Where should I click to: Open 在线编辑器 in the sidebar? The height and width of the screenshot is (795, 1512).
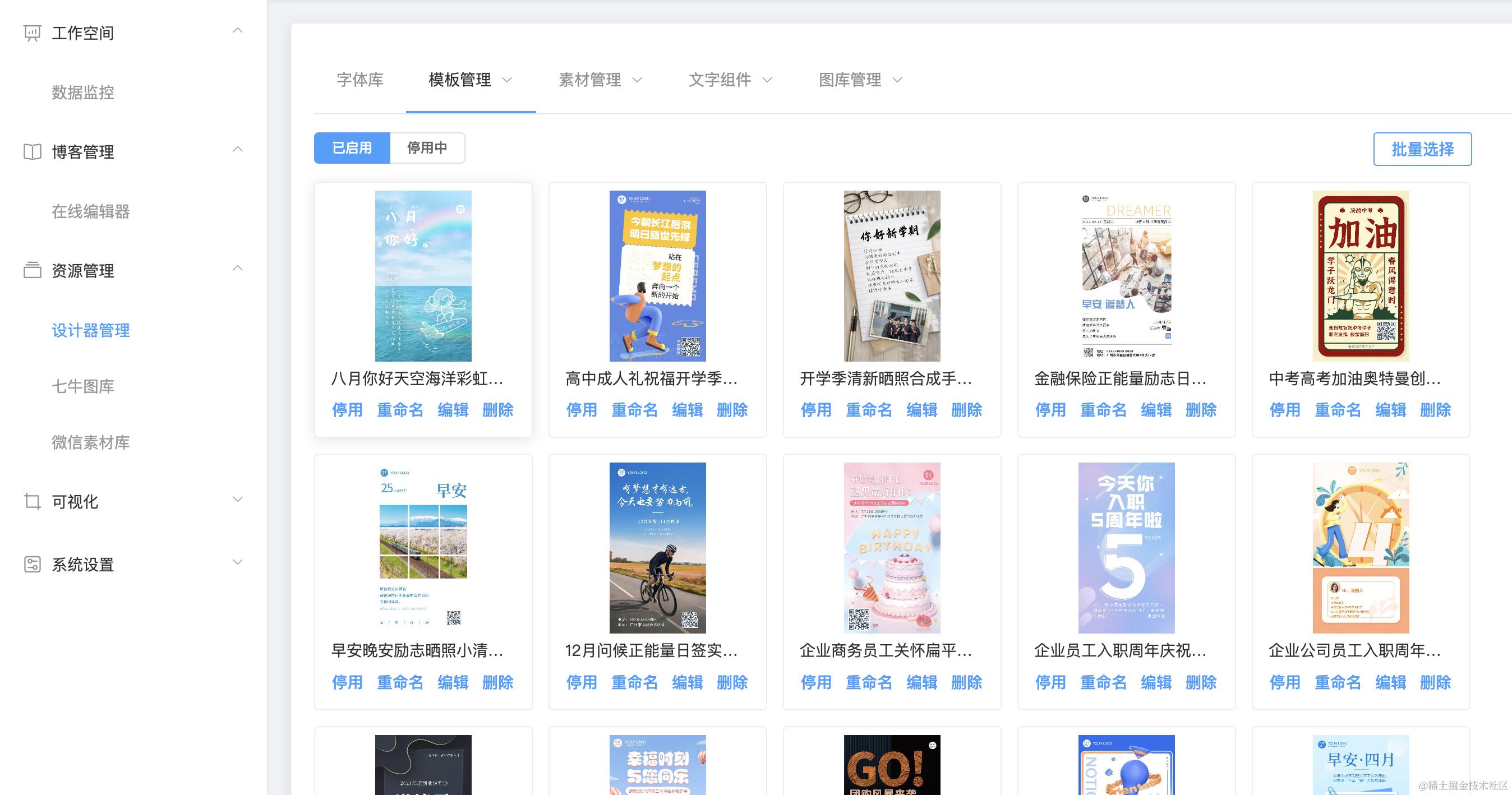click(90, 211)
